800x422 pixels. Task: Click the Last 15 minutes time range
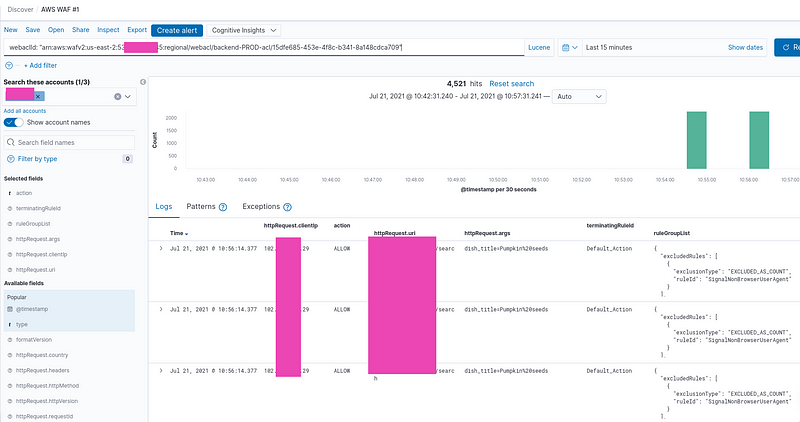click(609, 47)
